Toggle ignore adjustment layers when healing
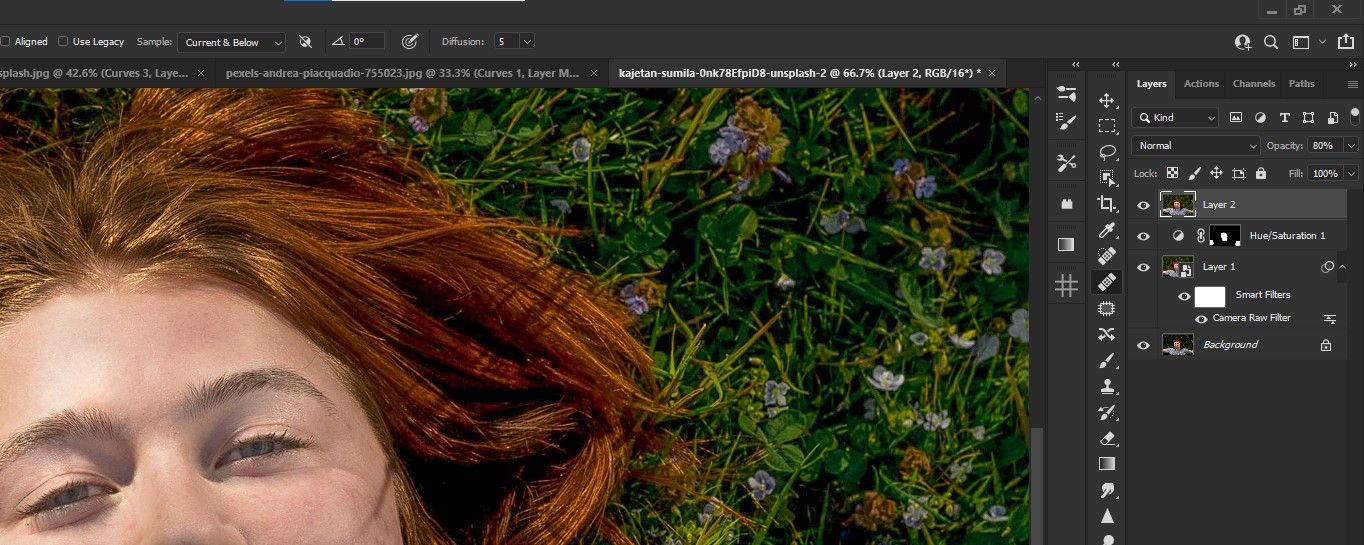This screenshot has height=545, width=1364. (305, 42)
